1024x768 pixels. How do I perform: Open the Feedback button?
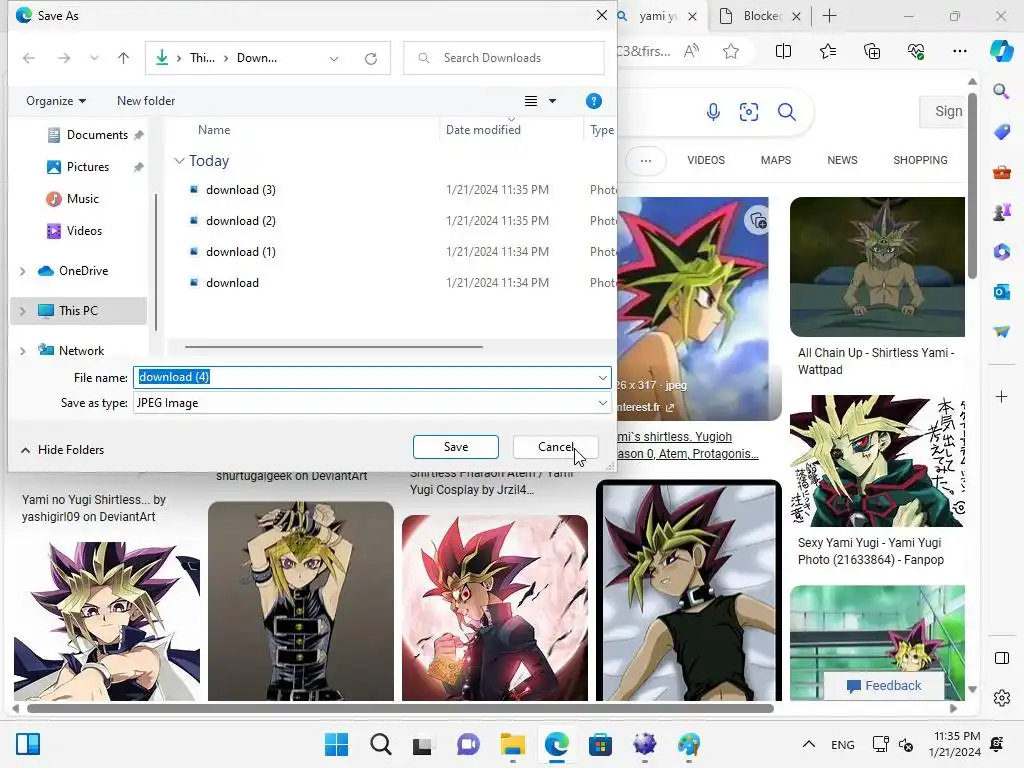pyautogui.click(x=884, y=686)
